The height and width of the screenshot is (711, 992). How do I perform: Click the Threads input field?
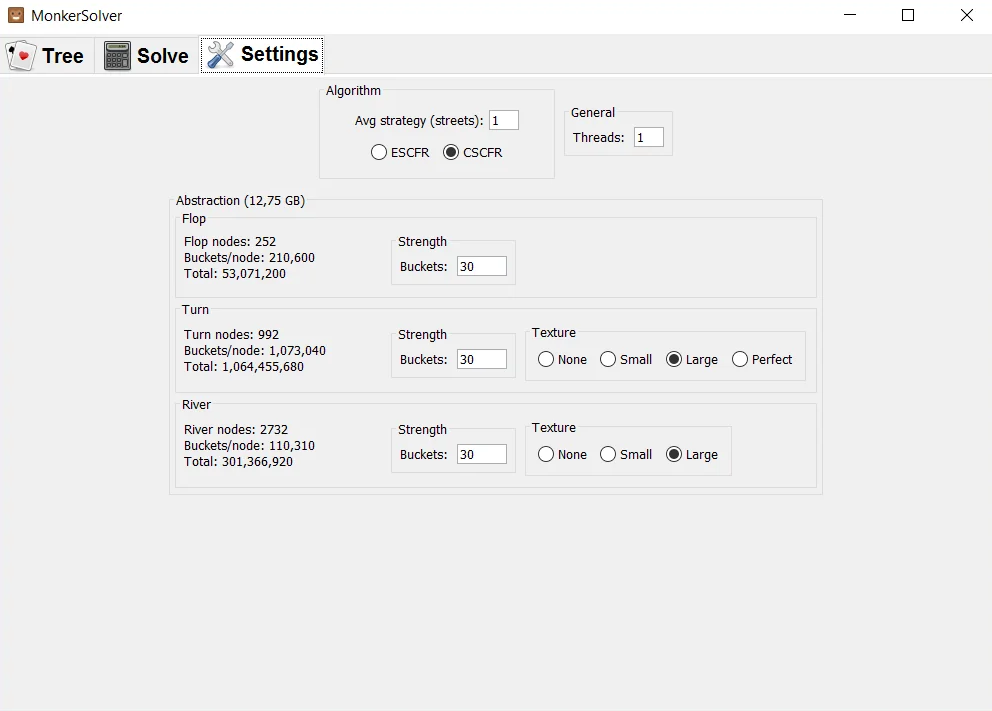pos(648,137)
